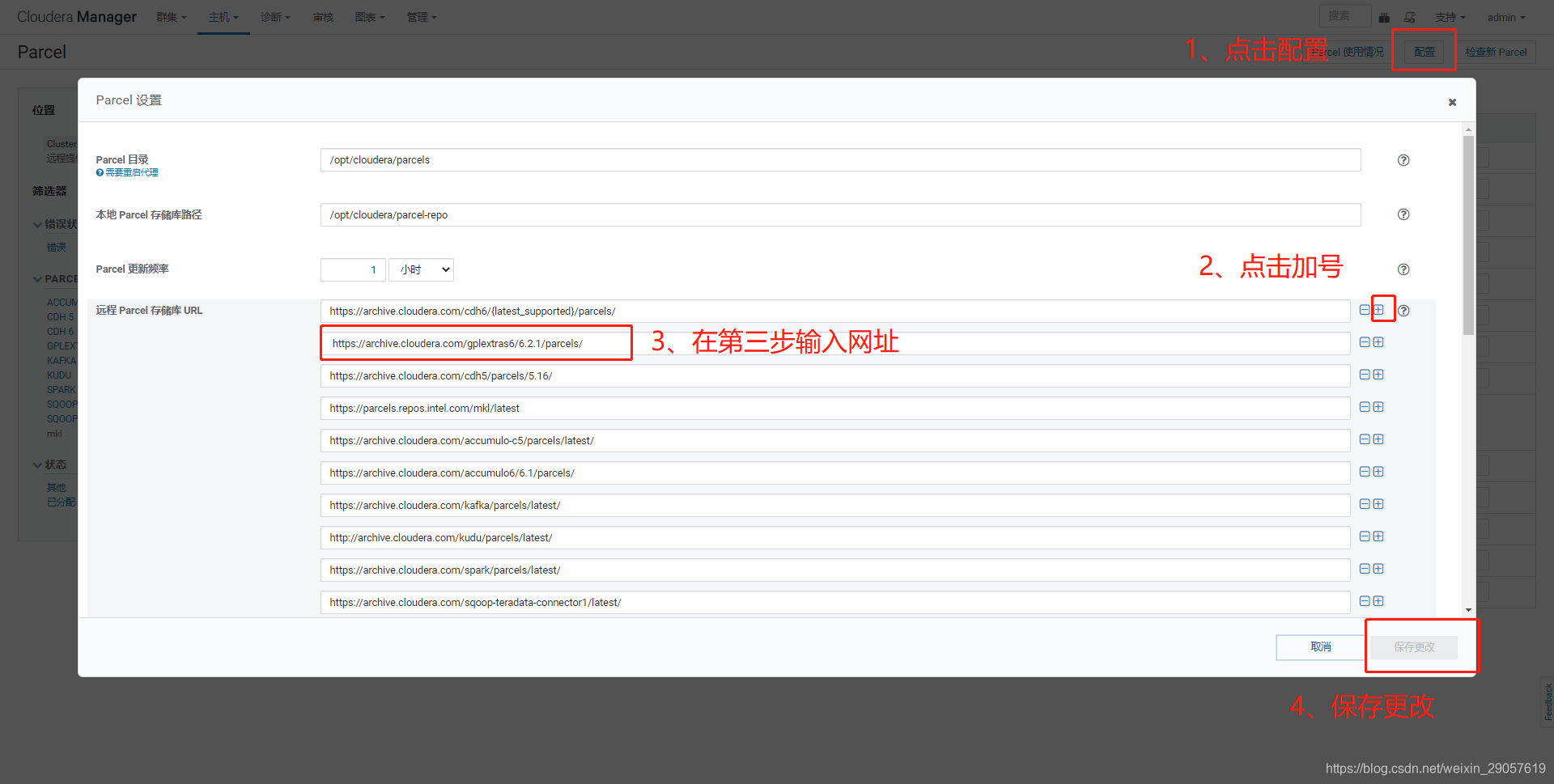Add row after accumulo-c5 URL
This screenshot has height=784, width=1554.
(x=1378, y=439)
